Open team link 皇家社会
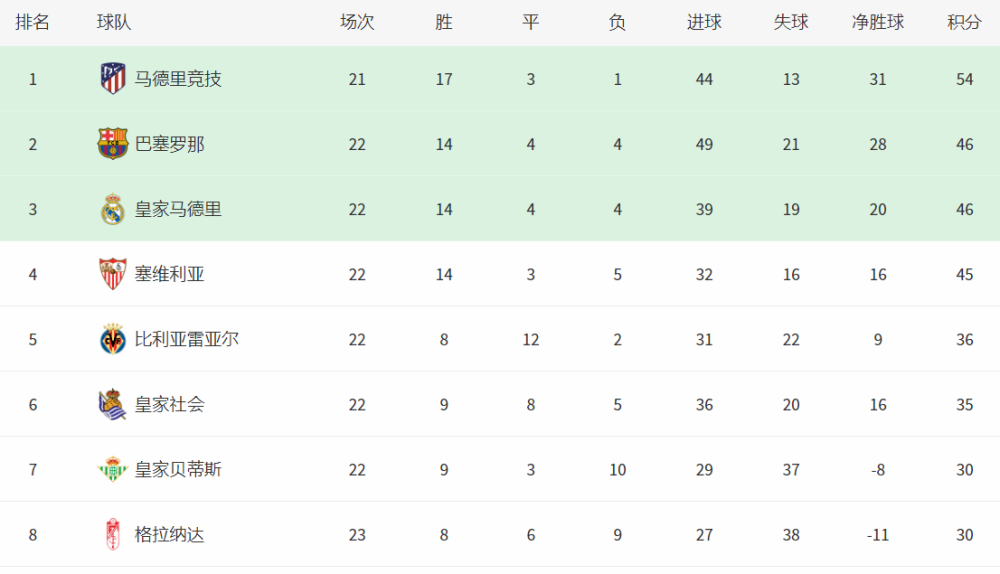 coord(170,404)
